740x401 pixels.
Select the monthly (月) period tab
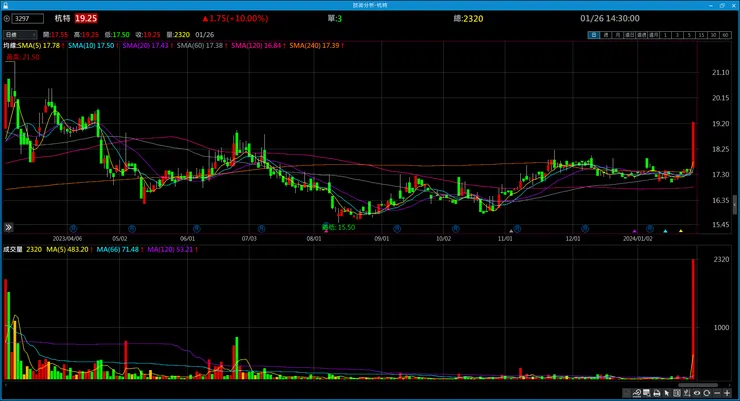pos(618,35)
